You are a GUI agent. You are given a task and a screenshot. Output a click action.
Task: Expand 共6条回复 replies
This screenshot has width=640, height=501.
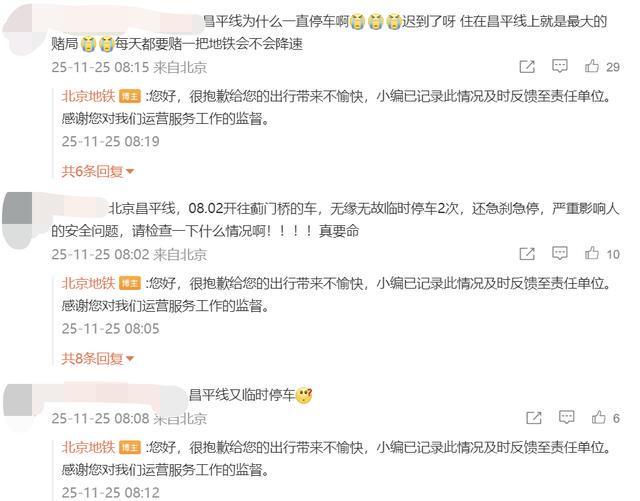(x=98, y=171)
